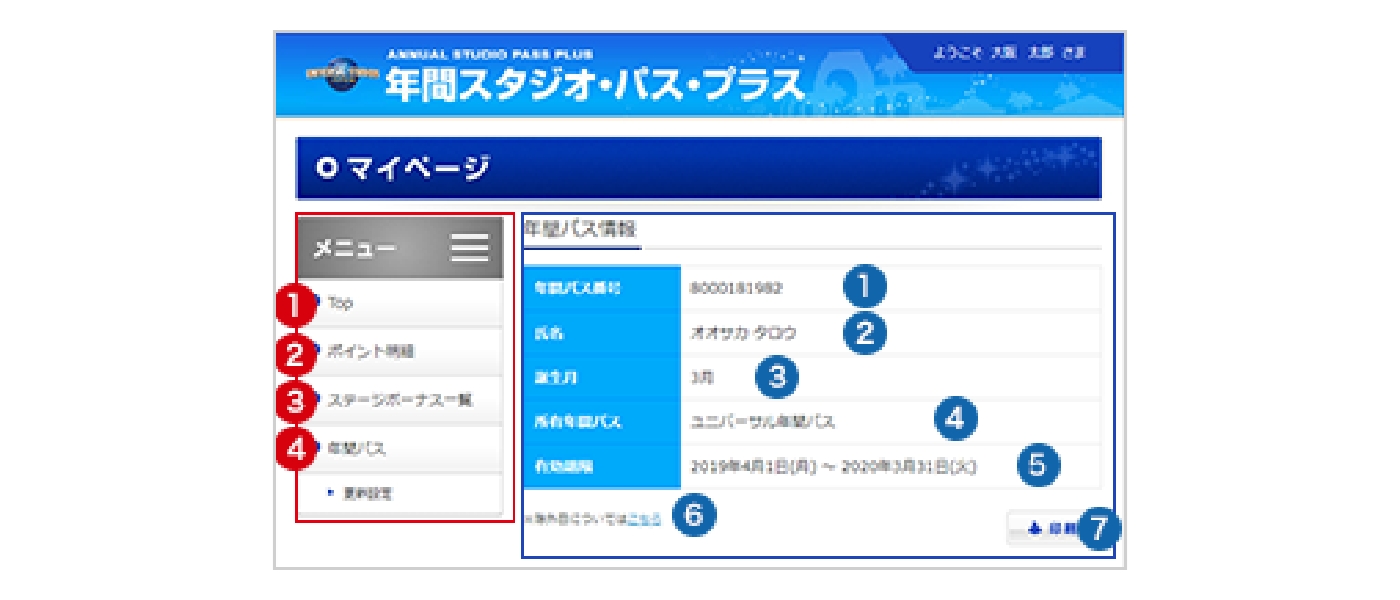Viewport: 1400px width, 600px height.
Task: Click the 氏名 row label
Action: (x=601, y=333)
